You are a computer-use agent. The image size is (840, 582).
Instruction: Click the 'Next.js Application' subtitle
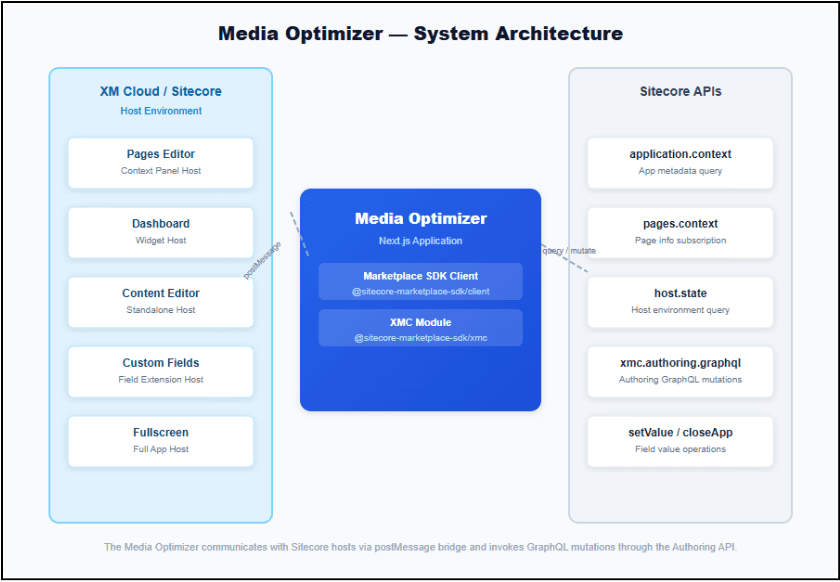[421, 241]
